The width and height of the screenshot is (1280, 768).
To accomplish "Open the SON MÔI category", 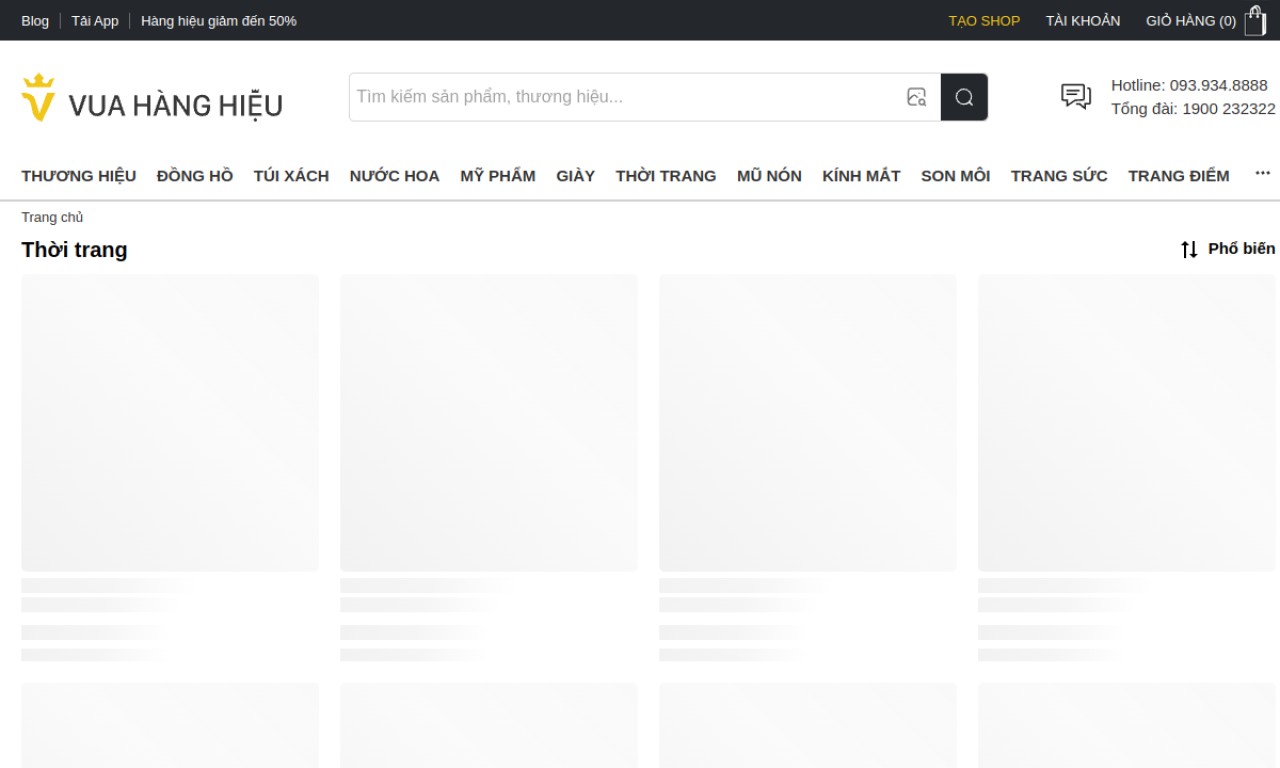I will tap(955, 176).
